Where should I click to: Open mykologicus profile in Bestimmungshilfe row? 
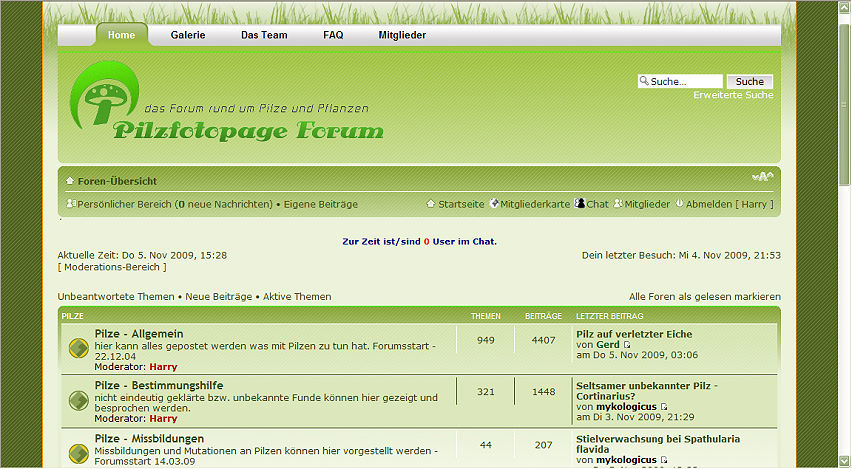627,407
